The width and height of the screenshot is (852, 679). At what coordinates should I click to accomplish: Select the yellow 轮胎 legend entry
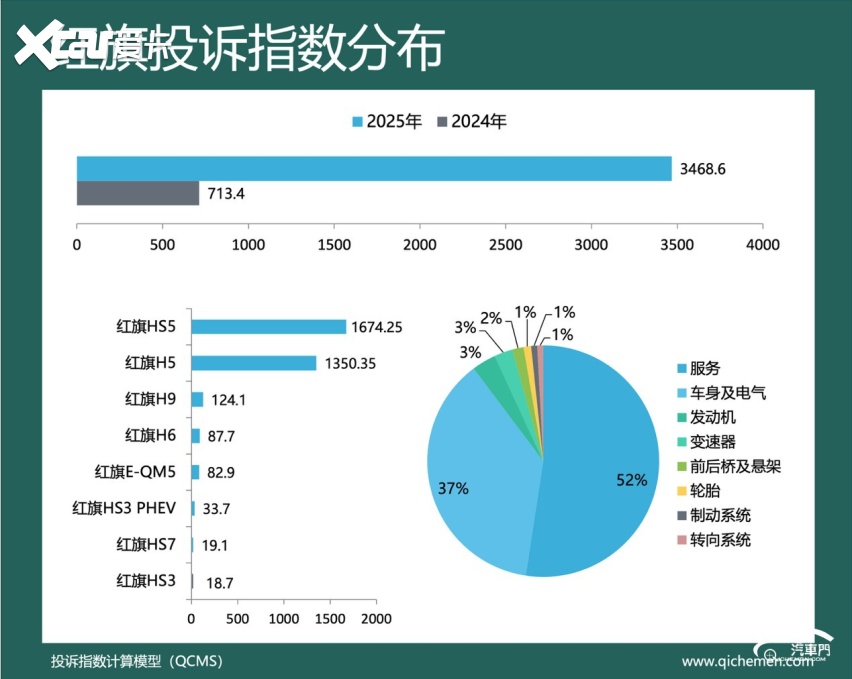pyautogui.click(x=705, y=491)
